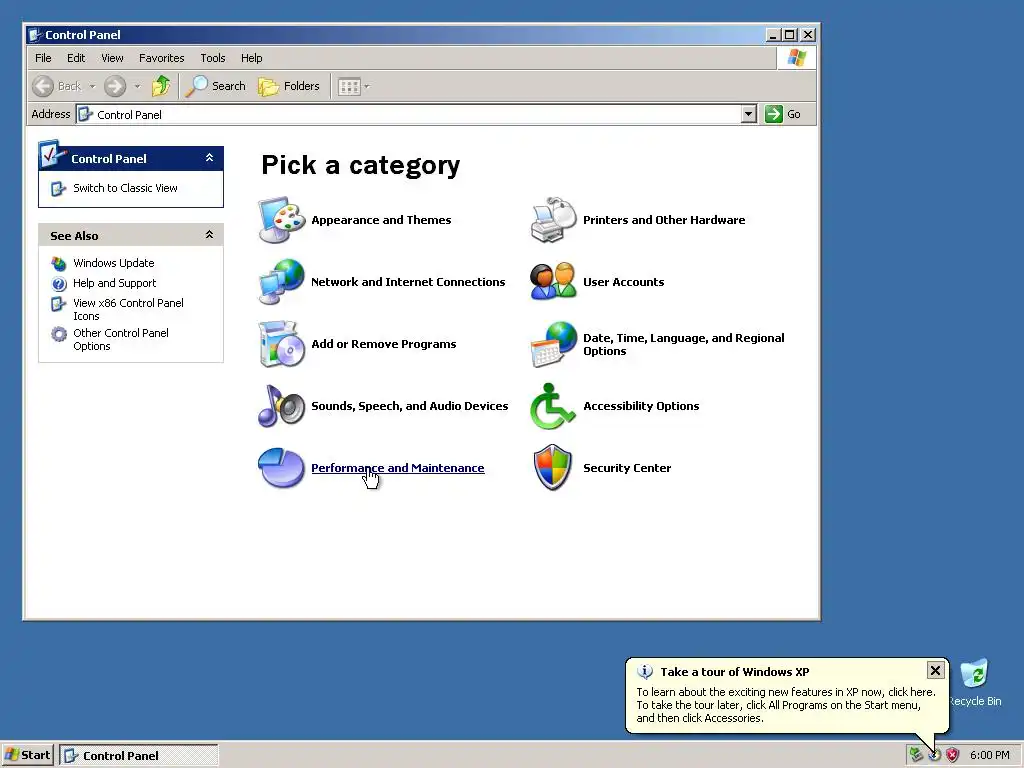Click the Performance and Maintenance pie chart icon
Screen dimensions: 1024x768
pyautogui.click(x=281, y=468)
